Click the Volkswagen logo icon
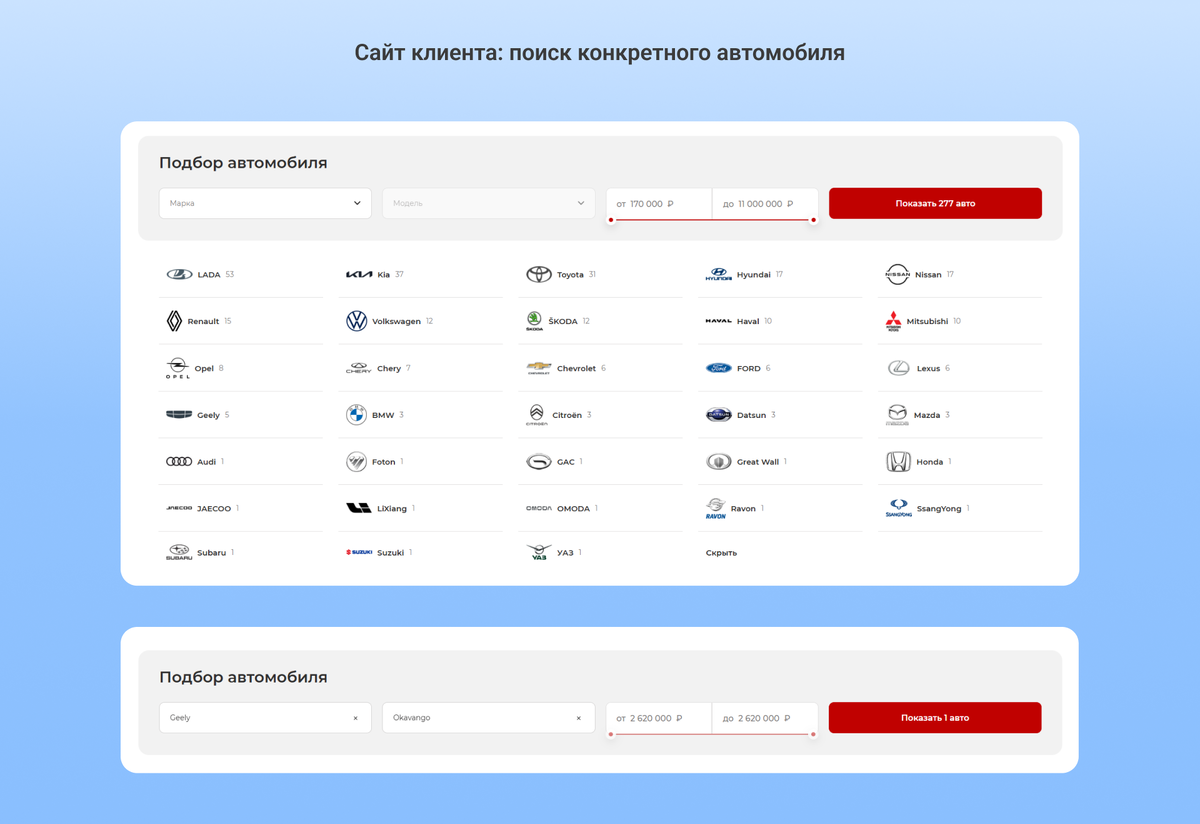Viewport: 1200px width, 824px height. [357, 321]
